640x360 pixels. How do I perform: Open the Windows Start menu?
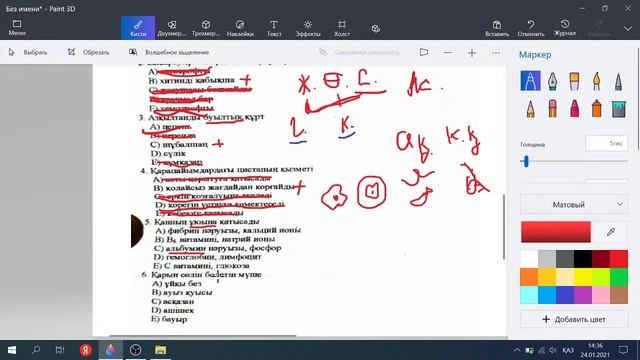[12, 350]
